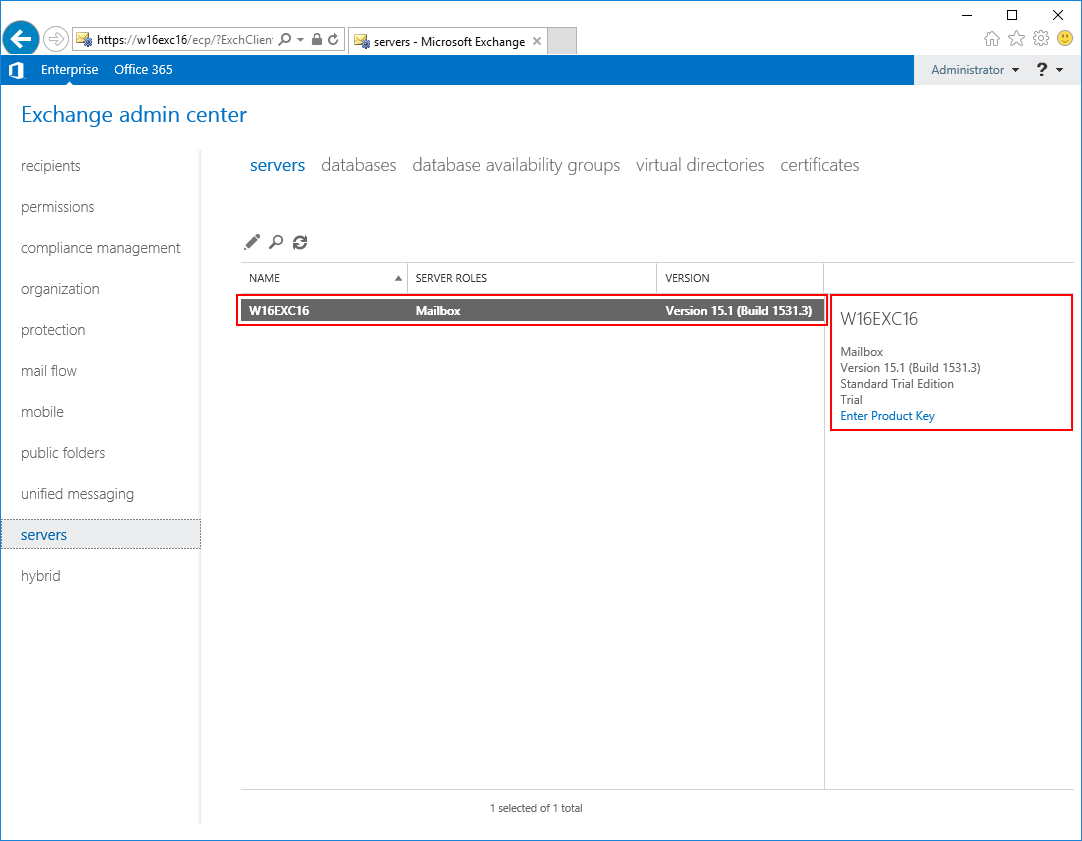Viewport: 1082px width, 841px height.
Task: Open a new blank browser tab
Action: 562,41
